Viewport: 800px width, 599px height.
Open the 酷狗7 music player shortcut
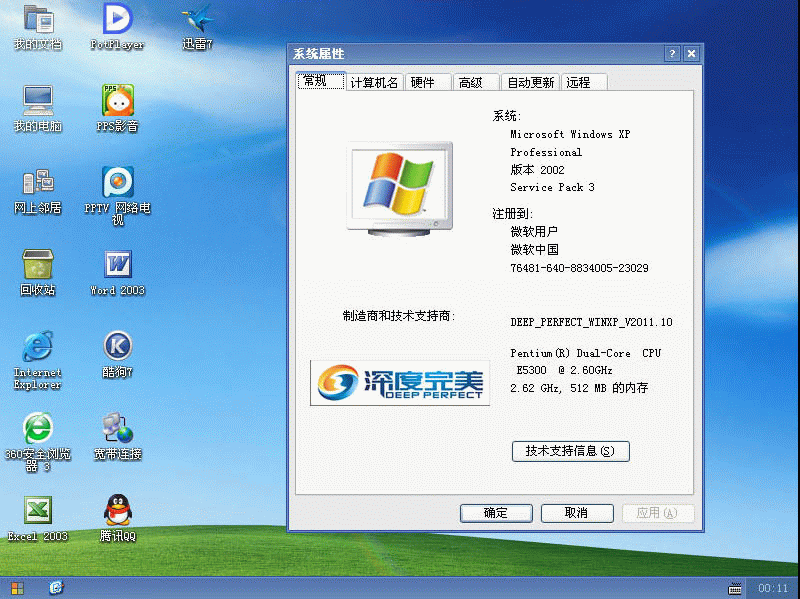[117, 355]
